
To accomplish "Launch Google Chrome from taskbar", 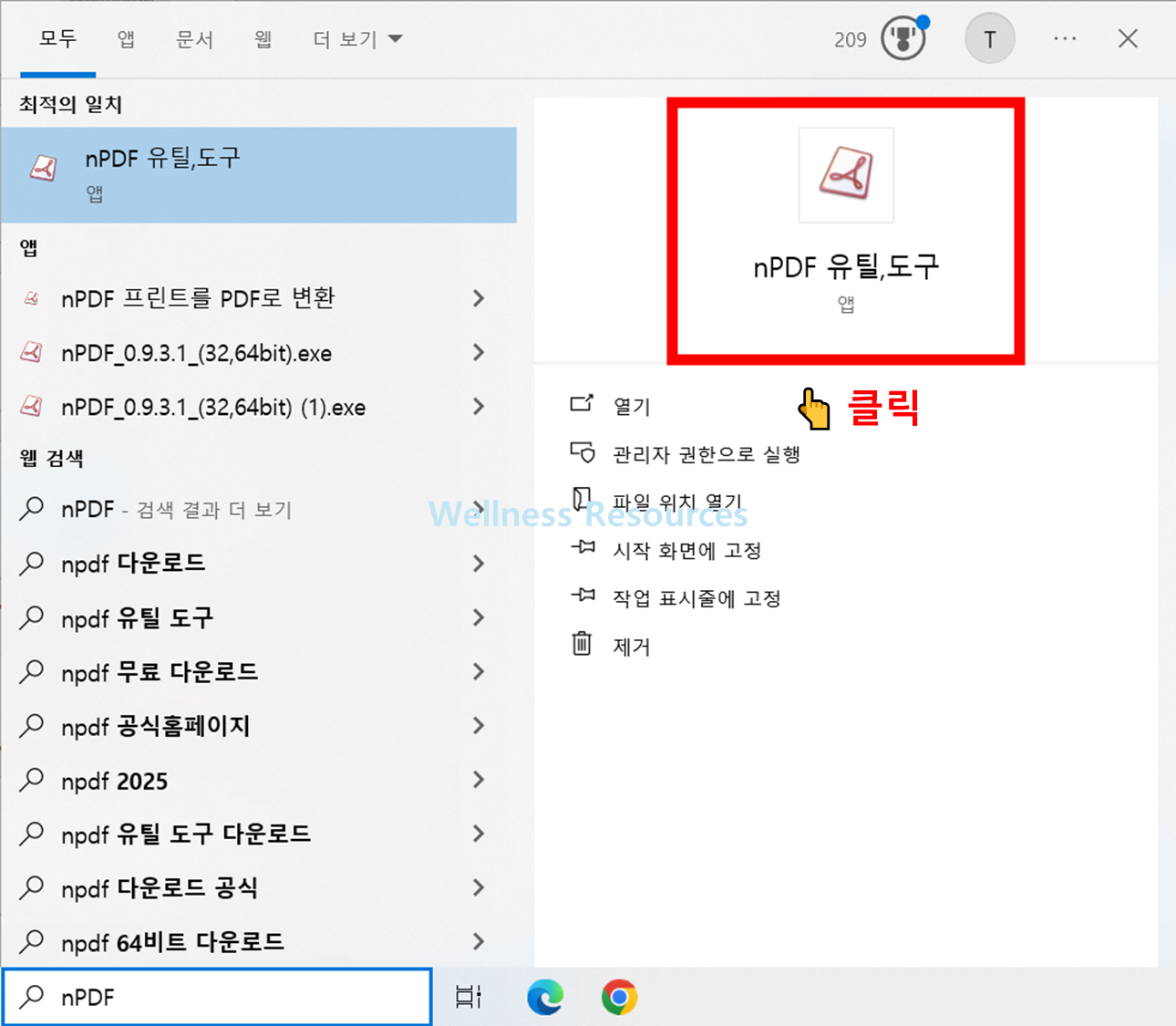I will click(x=619, y=997).
